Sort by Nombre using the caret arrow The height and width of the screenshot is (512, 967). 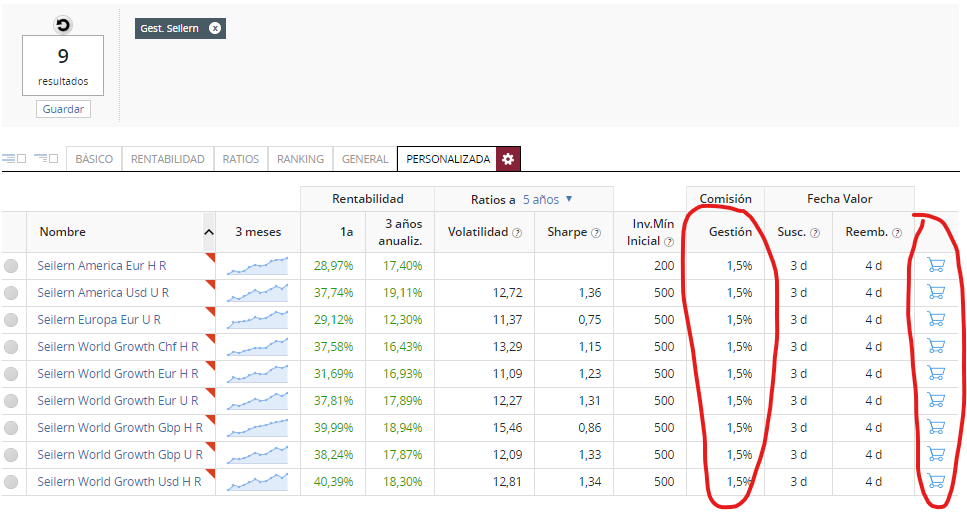[x=208, y=232]
